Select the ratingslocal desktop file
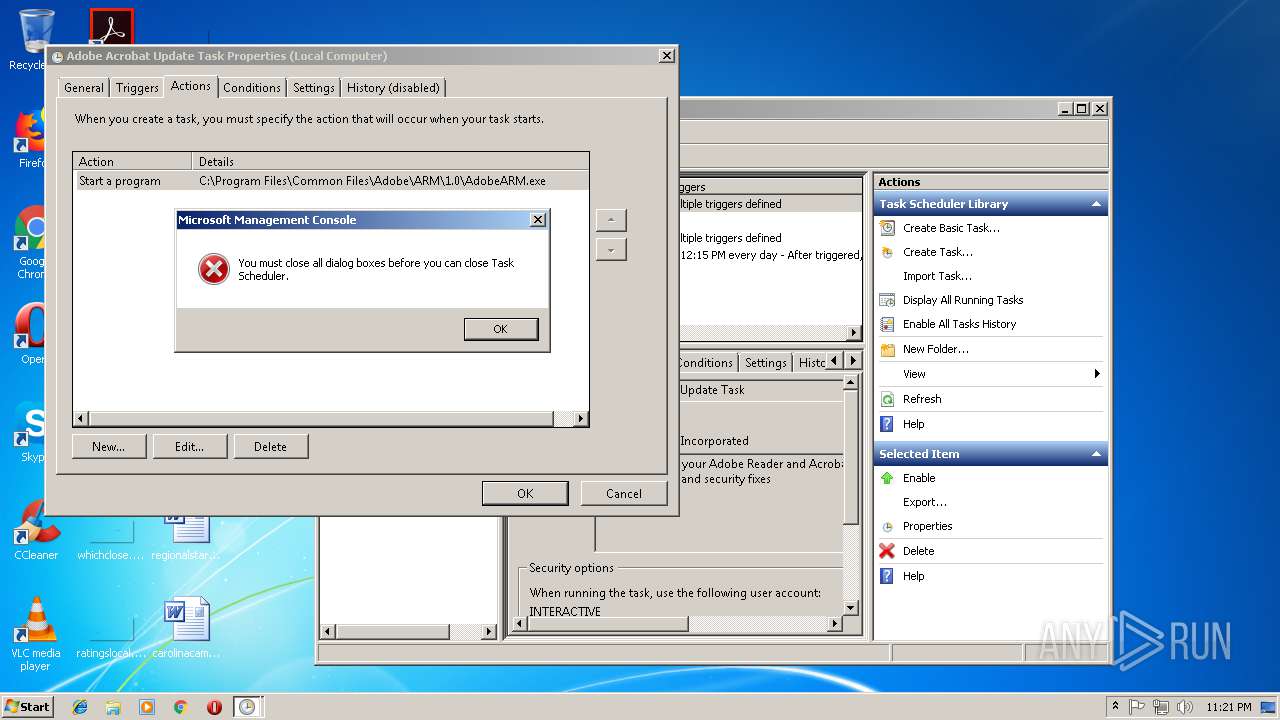The image size is (1280, 720). tap(110, 640)
